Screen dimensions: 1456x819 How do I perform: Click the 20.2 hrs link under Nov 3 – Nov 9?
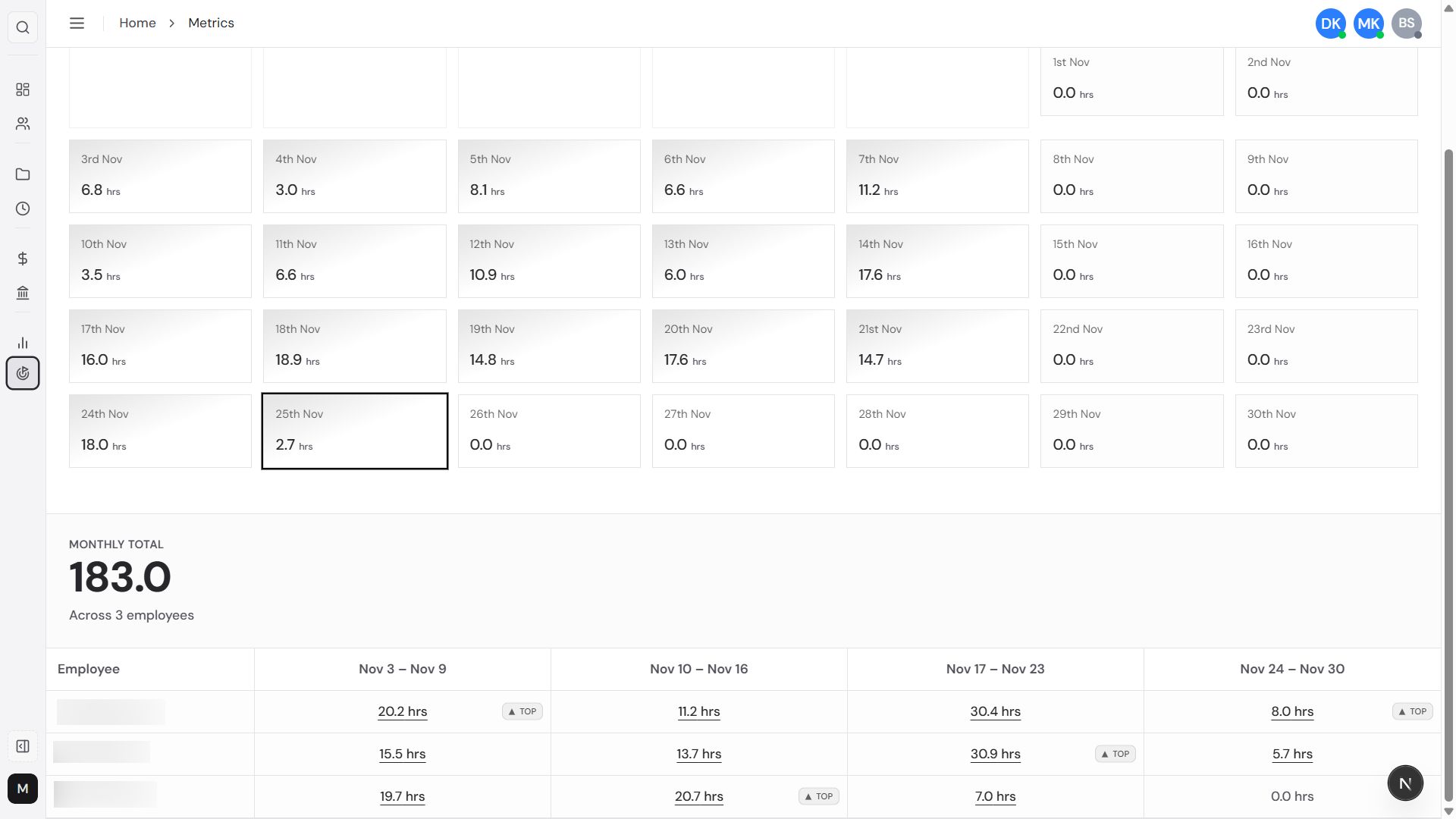403,711
